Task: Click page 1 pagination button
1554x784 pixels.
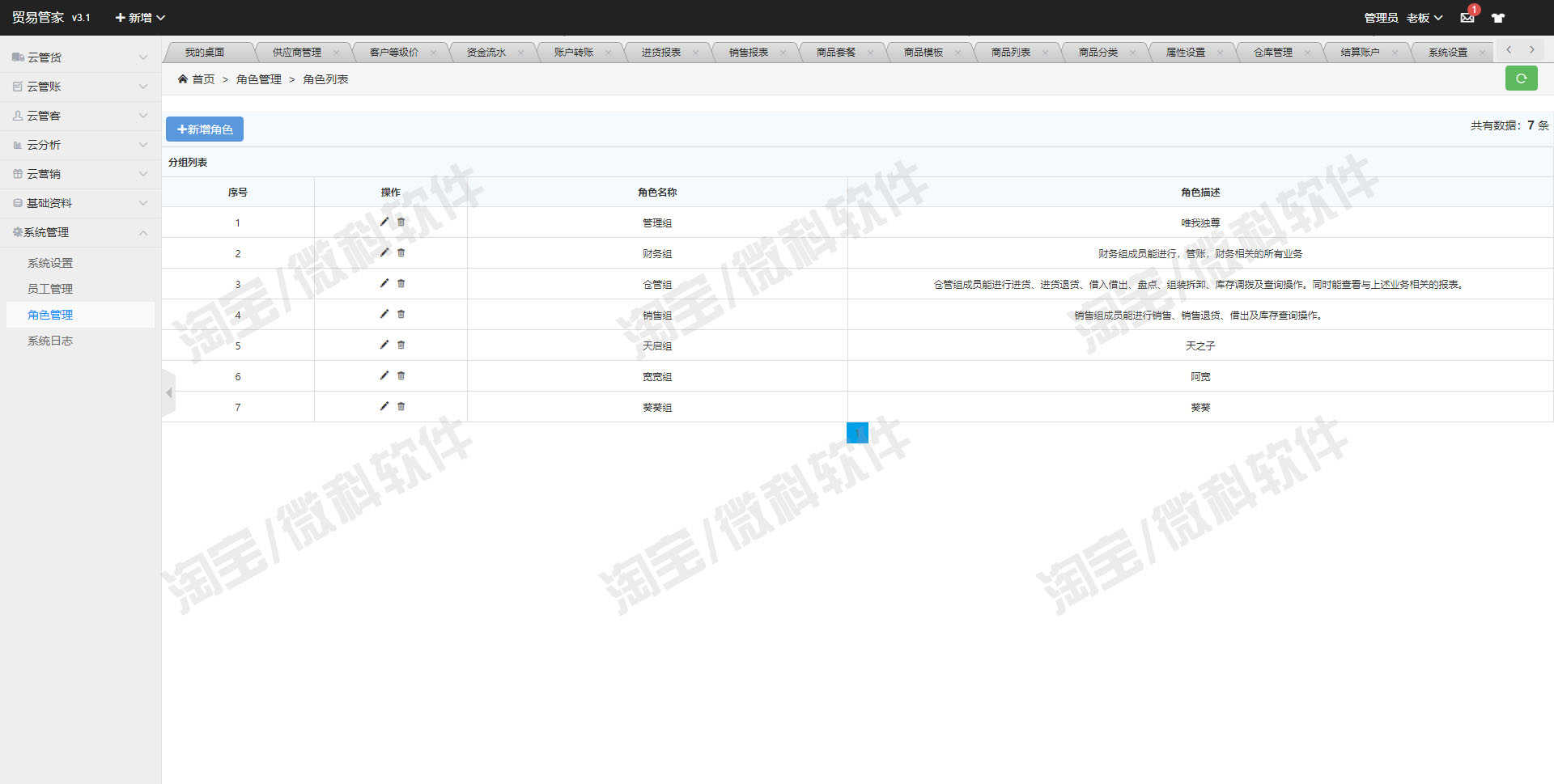Action: (x=857, y=433)
